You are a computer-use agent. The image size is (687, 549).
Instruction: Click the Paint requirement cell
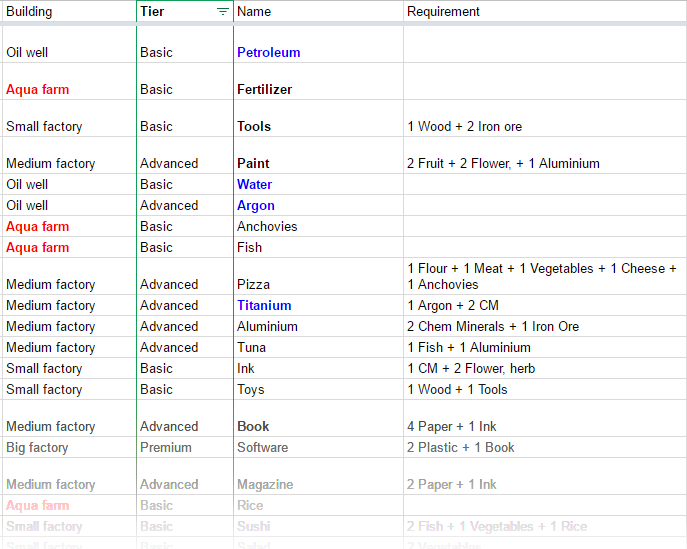point(545,163)
